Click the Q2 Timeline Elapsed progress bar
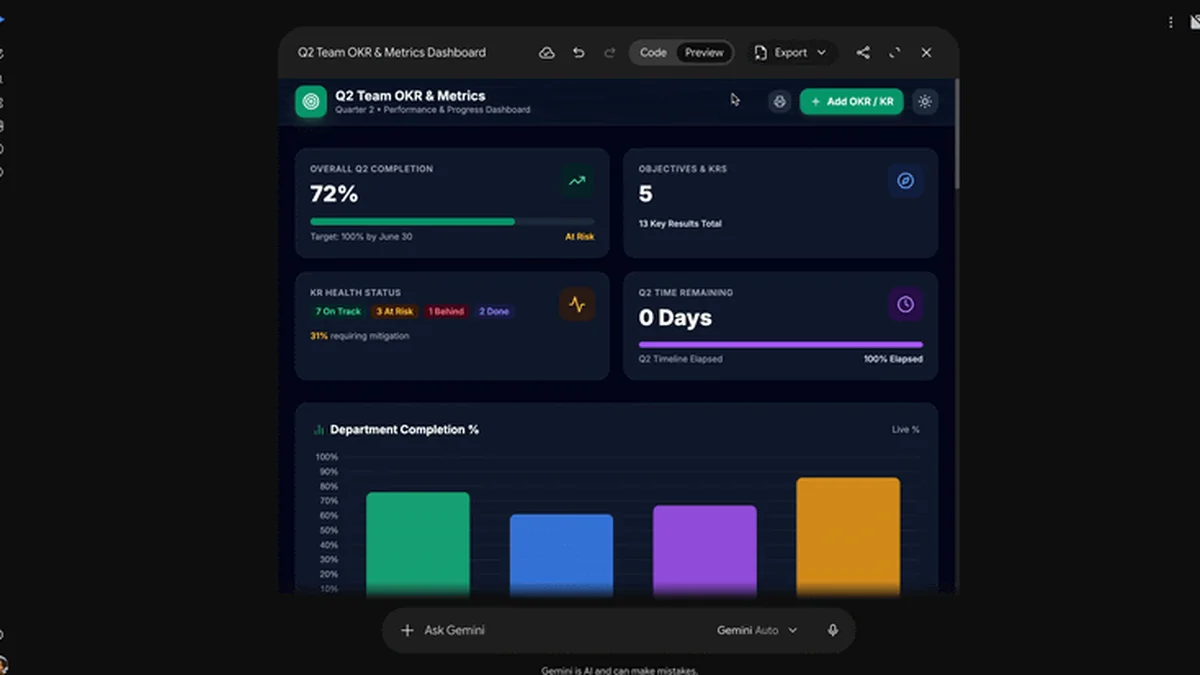 click(780, 345)
